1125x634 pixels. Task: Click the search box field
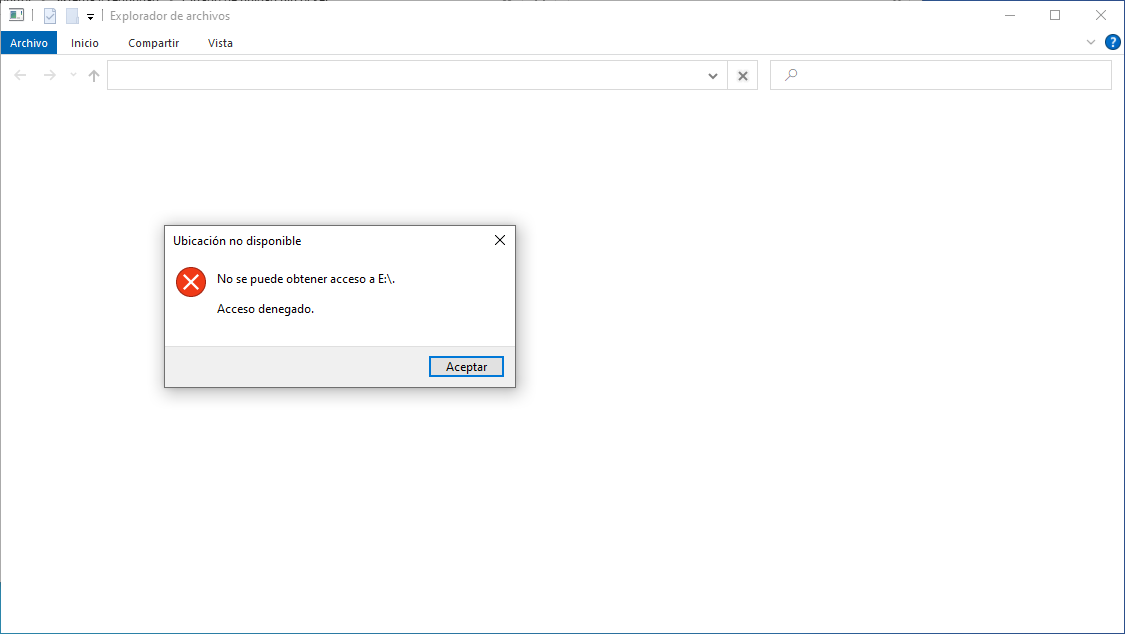pos(941,75)
